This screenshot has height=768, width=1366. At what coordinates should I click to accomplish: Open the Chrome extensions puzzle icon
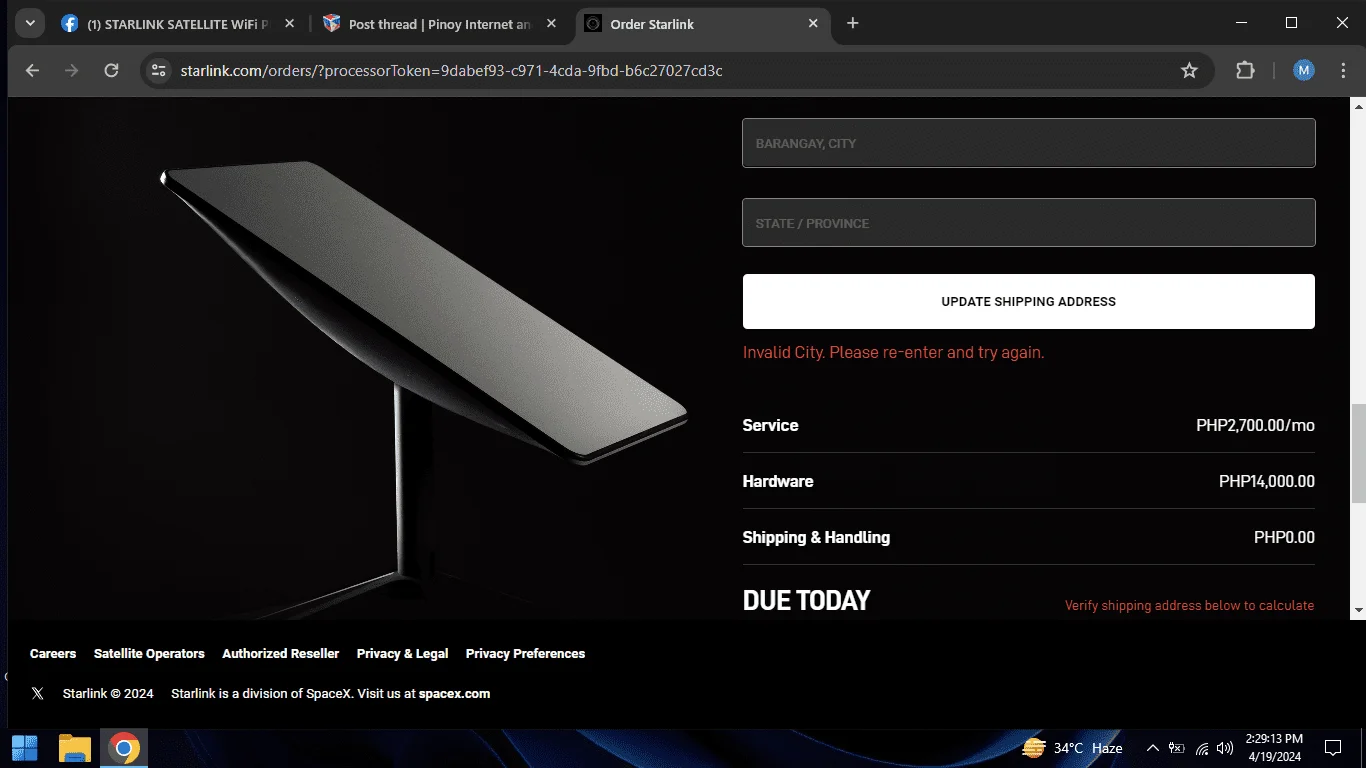[1245, 70]
